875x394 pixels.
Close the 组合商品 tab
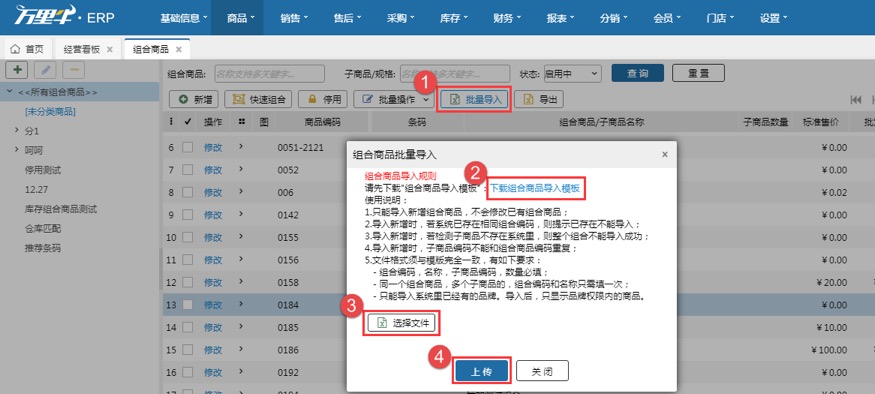(179, 49)
